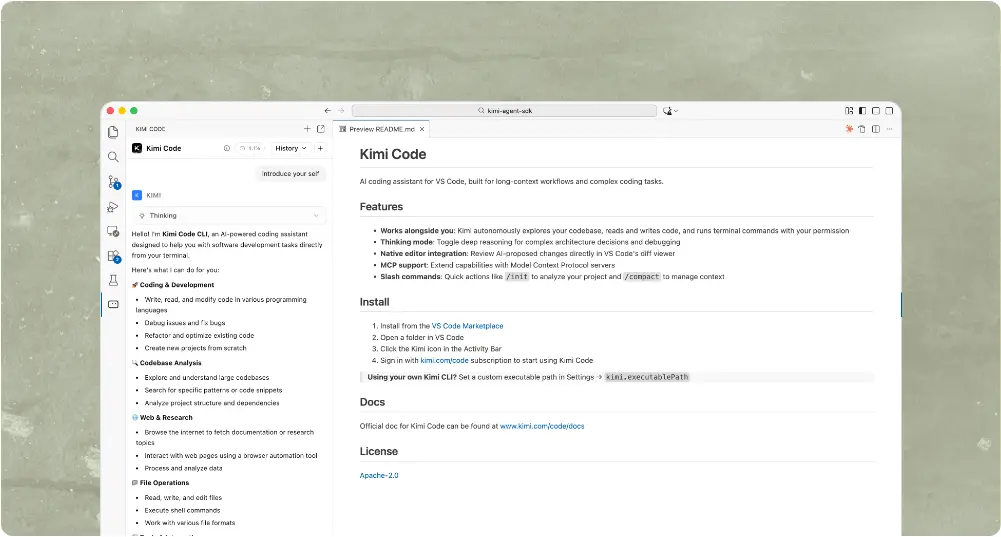Toggle the bottom panel layout button
This screenshot has width=1001, height=537.
(876, 111)
